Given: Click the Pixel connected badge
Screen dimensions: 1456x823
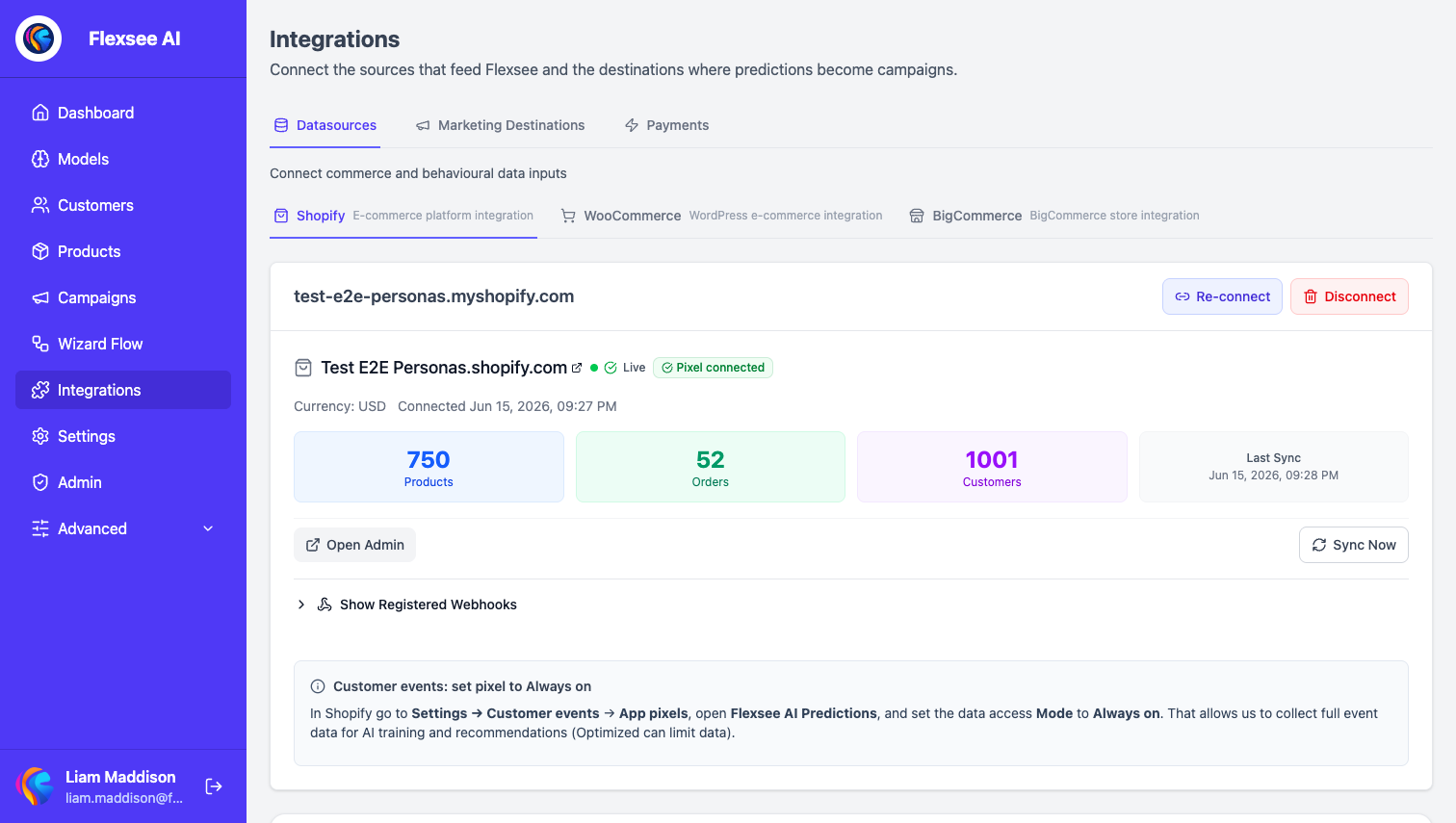Looking at the screenshot, I should [713, 368].
